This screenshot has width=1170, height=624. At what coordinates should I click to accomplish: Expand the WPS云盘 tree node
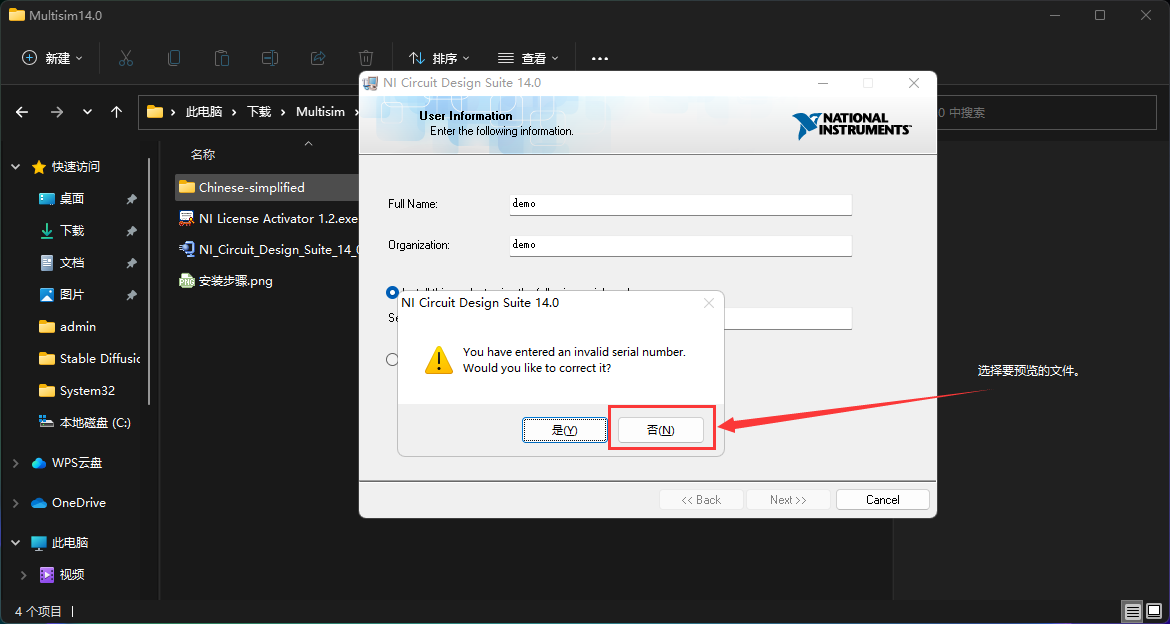point(16,463)
